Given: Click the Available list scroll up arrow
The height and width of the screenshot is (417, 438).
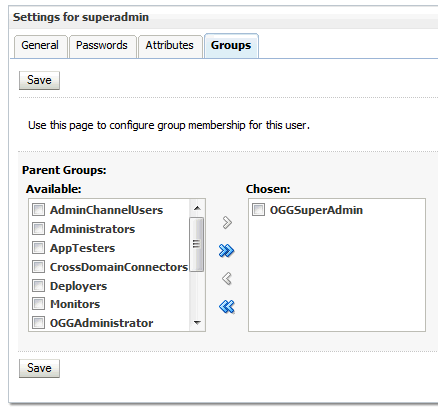Looking at the screenshot, I should pyautogui.click(x=197, y=208).
